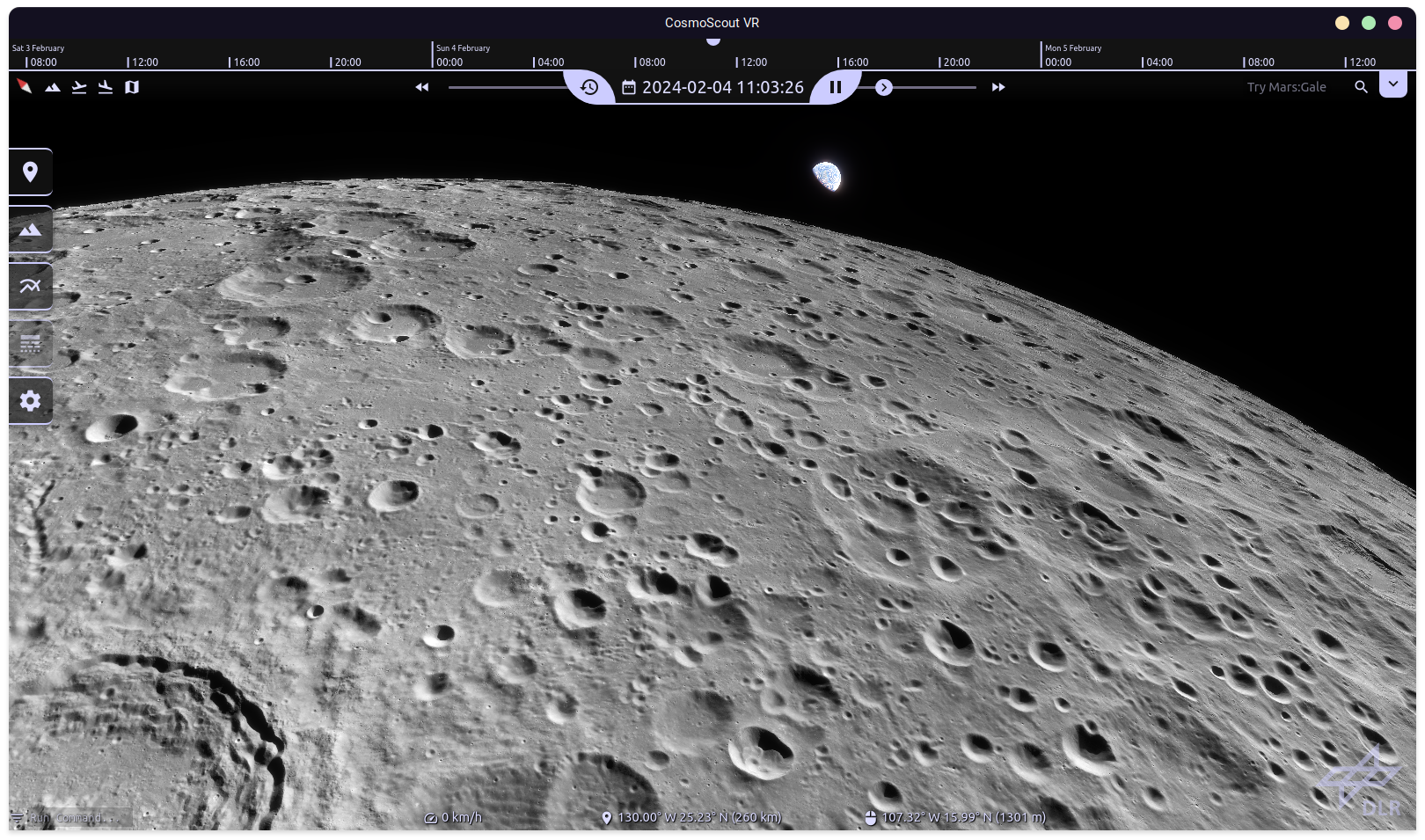Click the red compass north-up icon
This screenshot has width=1425, height=840.
tap(25, 86)
